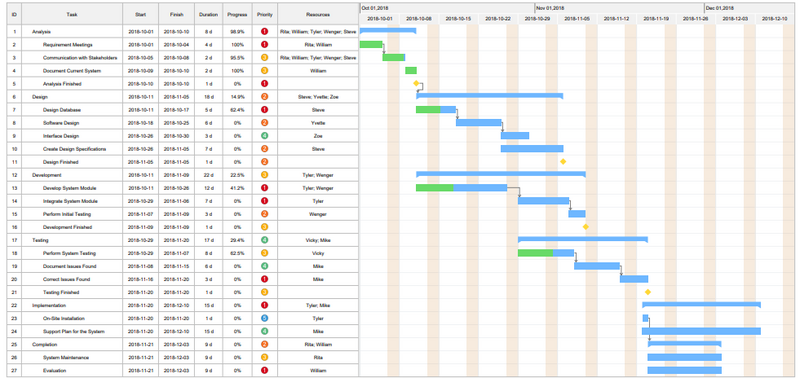Click the Progress column header
Screen dimensions: 800x378
pyautogui.click(x=237, y=14)
